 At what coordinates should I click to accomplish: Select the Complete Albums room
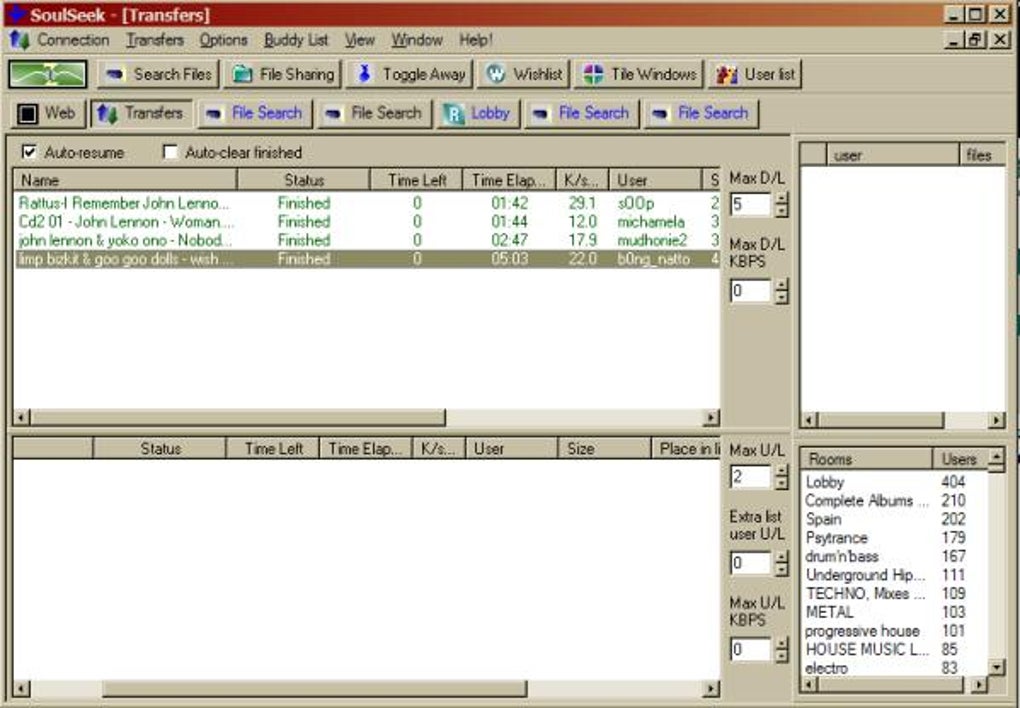(894, 500)
